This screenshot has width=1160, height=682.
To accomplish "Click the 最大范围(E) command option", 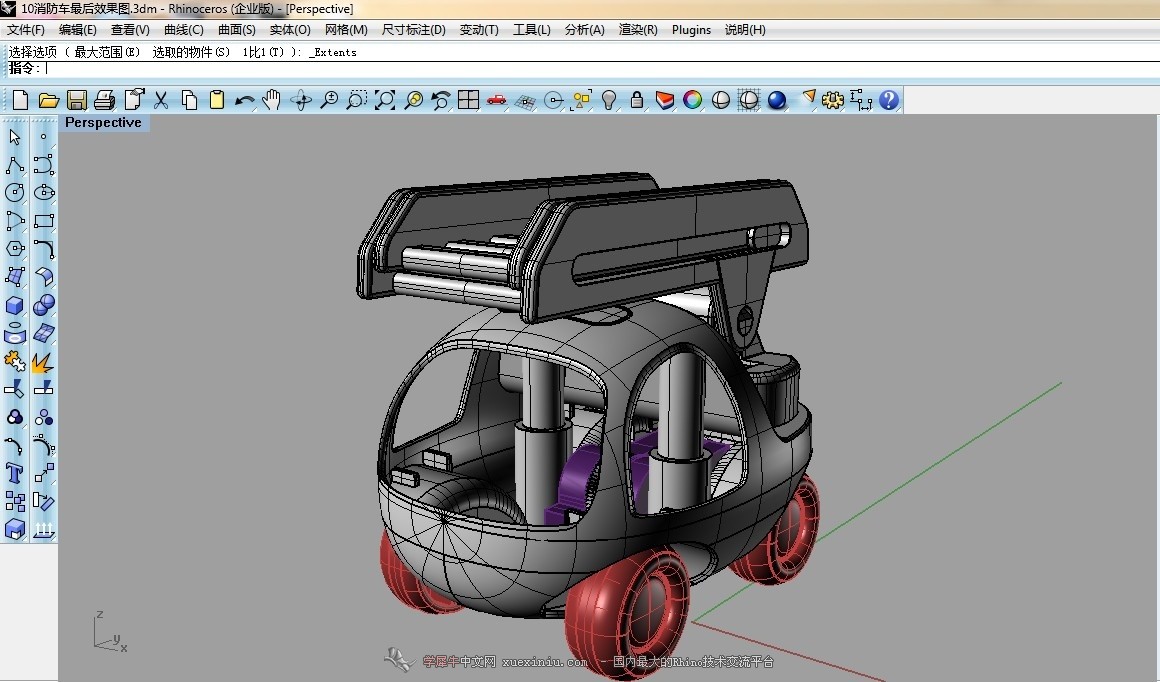I will [x=107, y=52].
